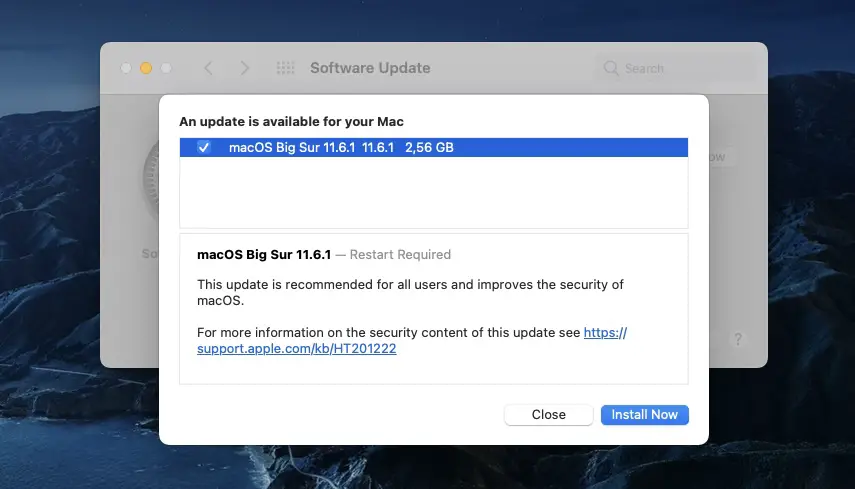Uncheck the macOS Big Sur 11.6.1 checkbox
The image size is (855, 489).
point(204,148)
